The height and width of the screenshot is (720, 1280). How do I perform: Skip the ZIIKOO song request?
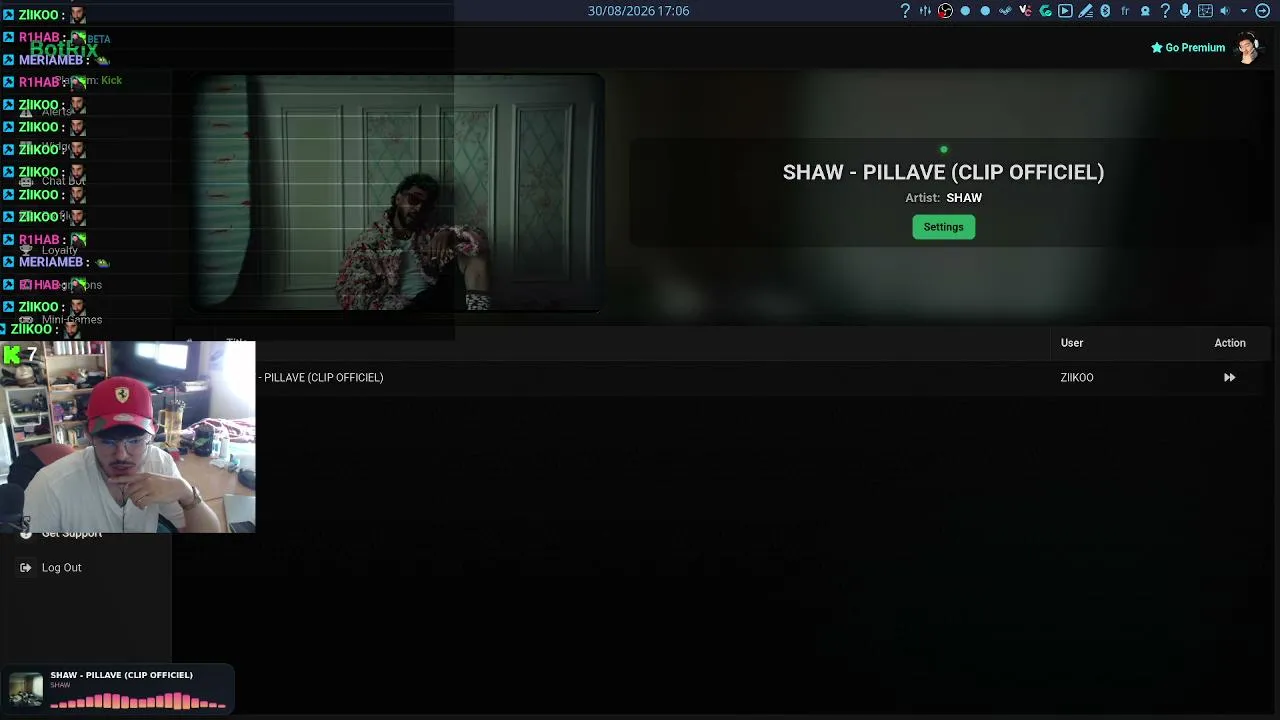point(1229,378)
